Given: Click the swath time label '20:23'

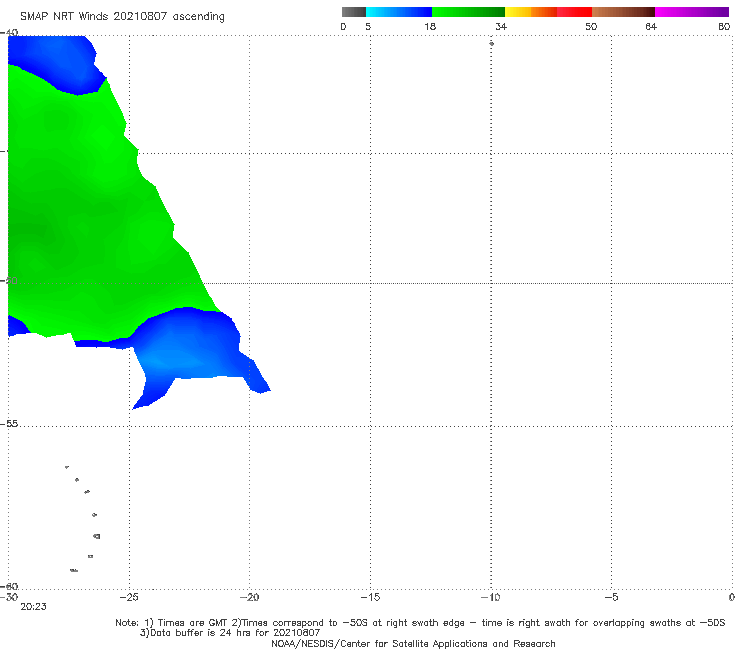Looking at the screenshot, I should (33, 607).
